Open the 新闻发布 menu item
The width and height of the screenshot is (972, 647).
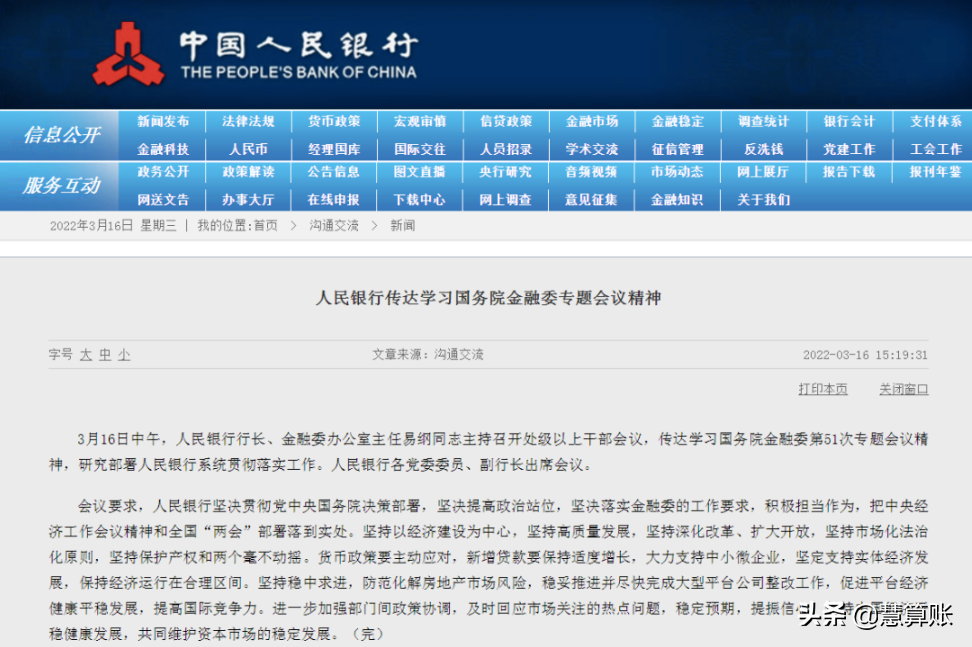tap(163, 121)
